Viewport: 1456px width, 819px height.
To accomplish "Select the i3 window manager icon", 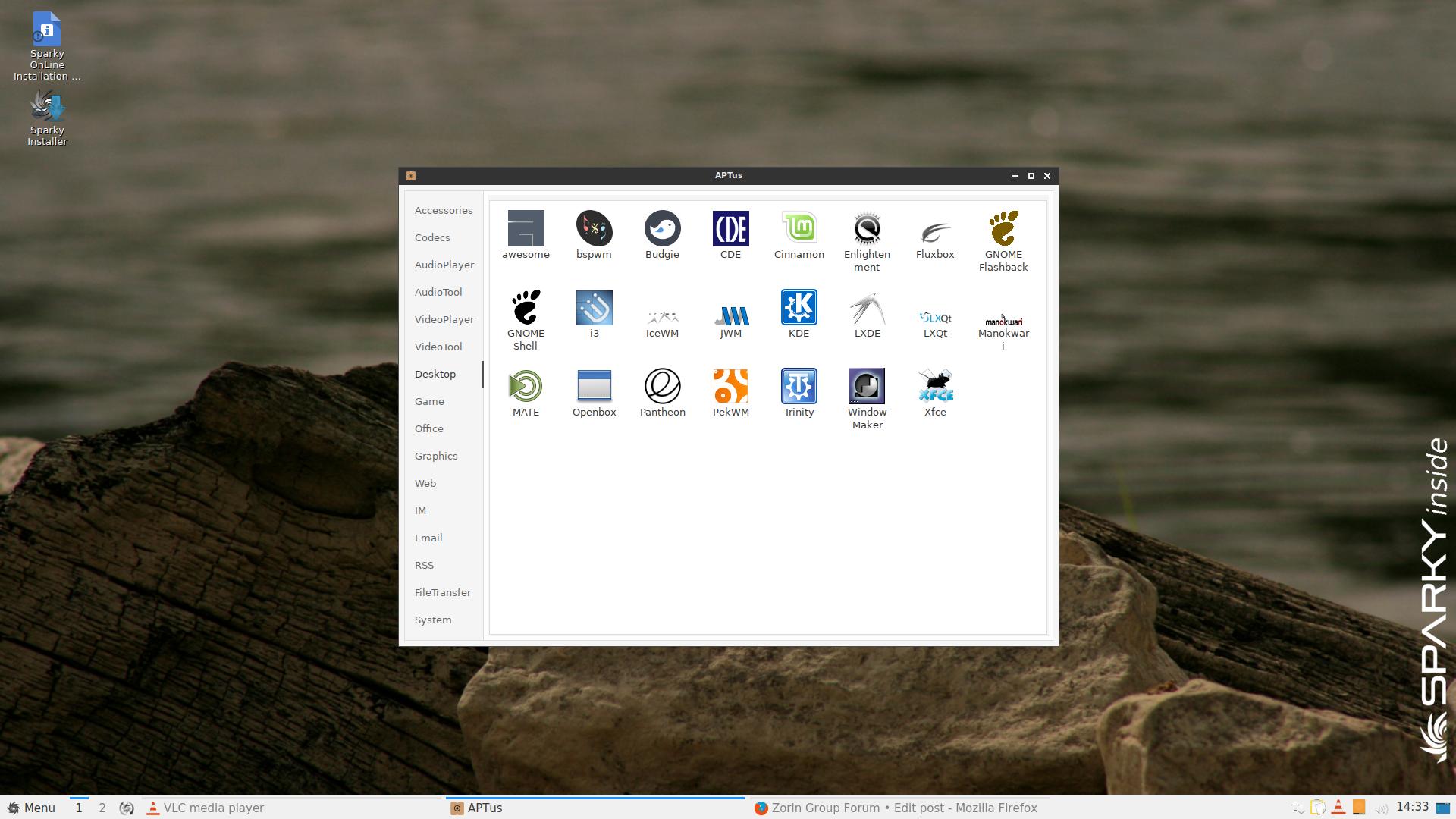I will point(594,308).
